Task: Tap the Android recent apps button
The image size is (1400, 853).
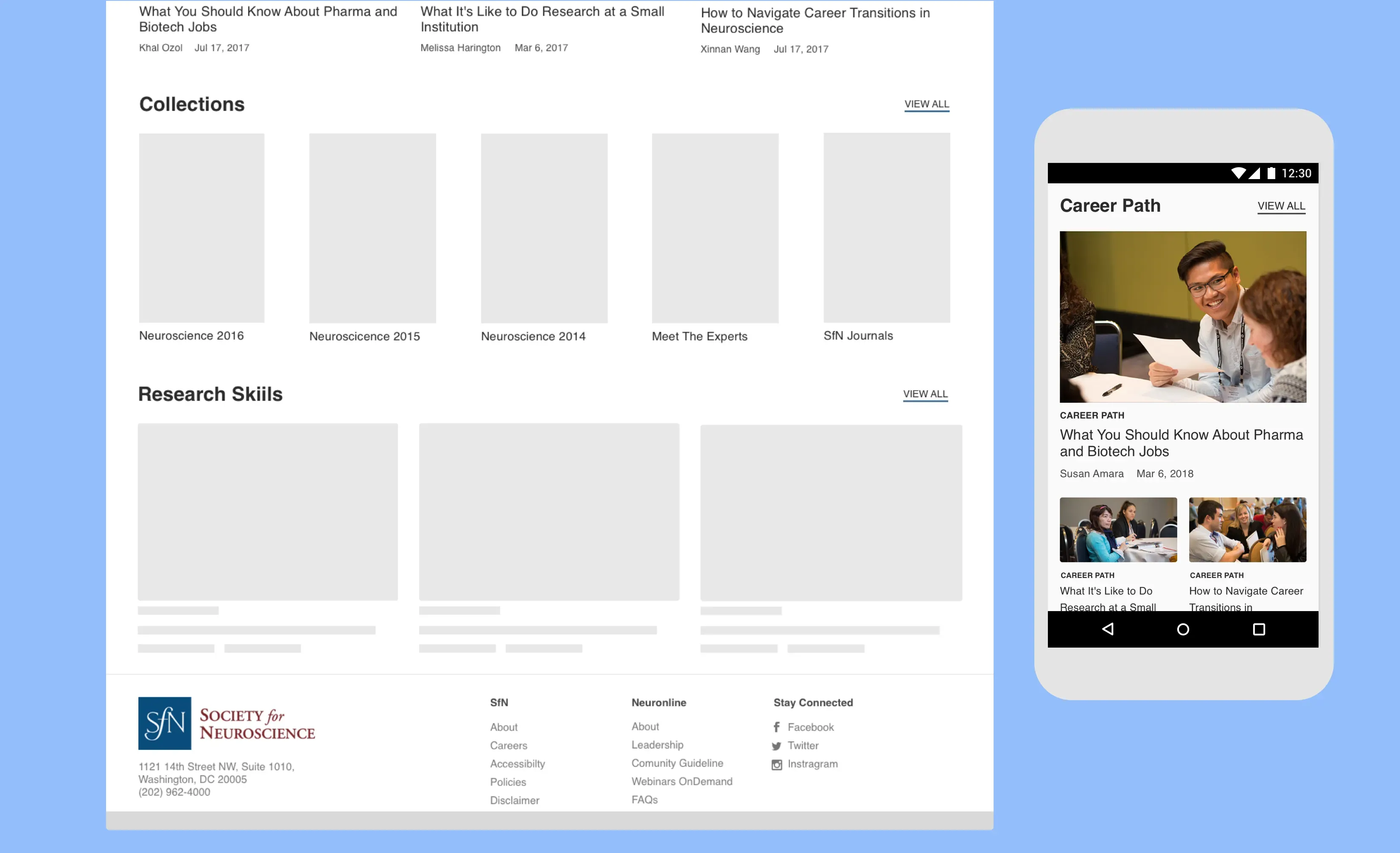Action: click(x=1260, y=629)
